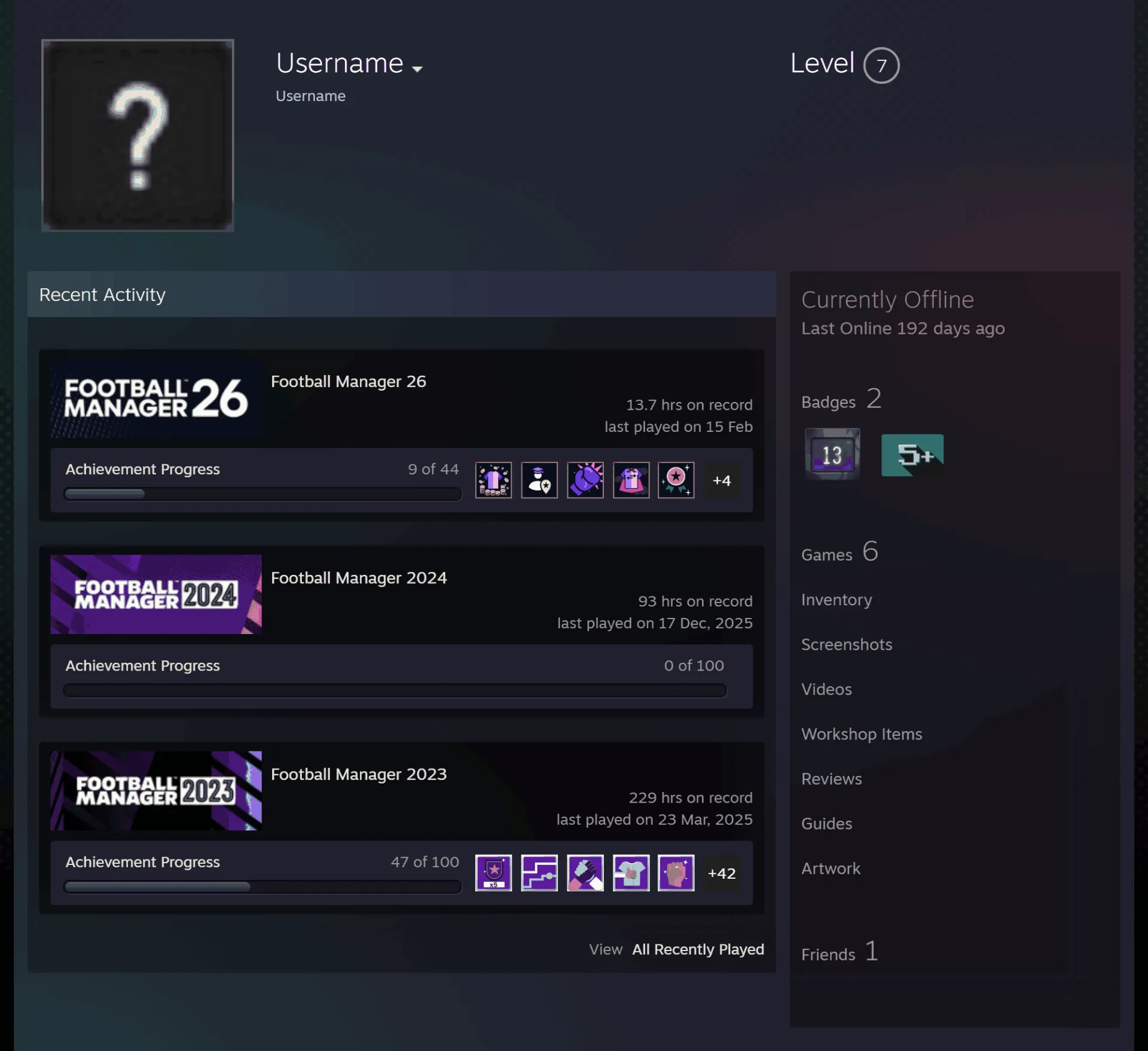Open the jersey-with-coins achievement in Football Manager 26
Image resolution: width=1148 pixels, height=1051 pixels.
(x=493, y=480)
